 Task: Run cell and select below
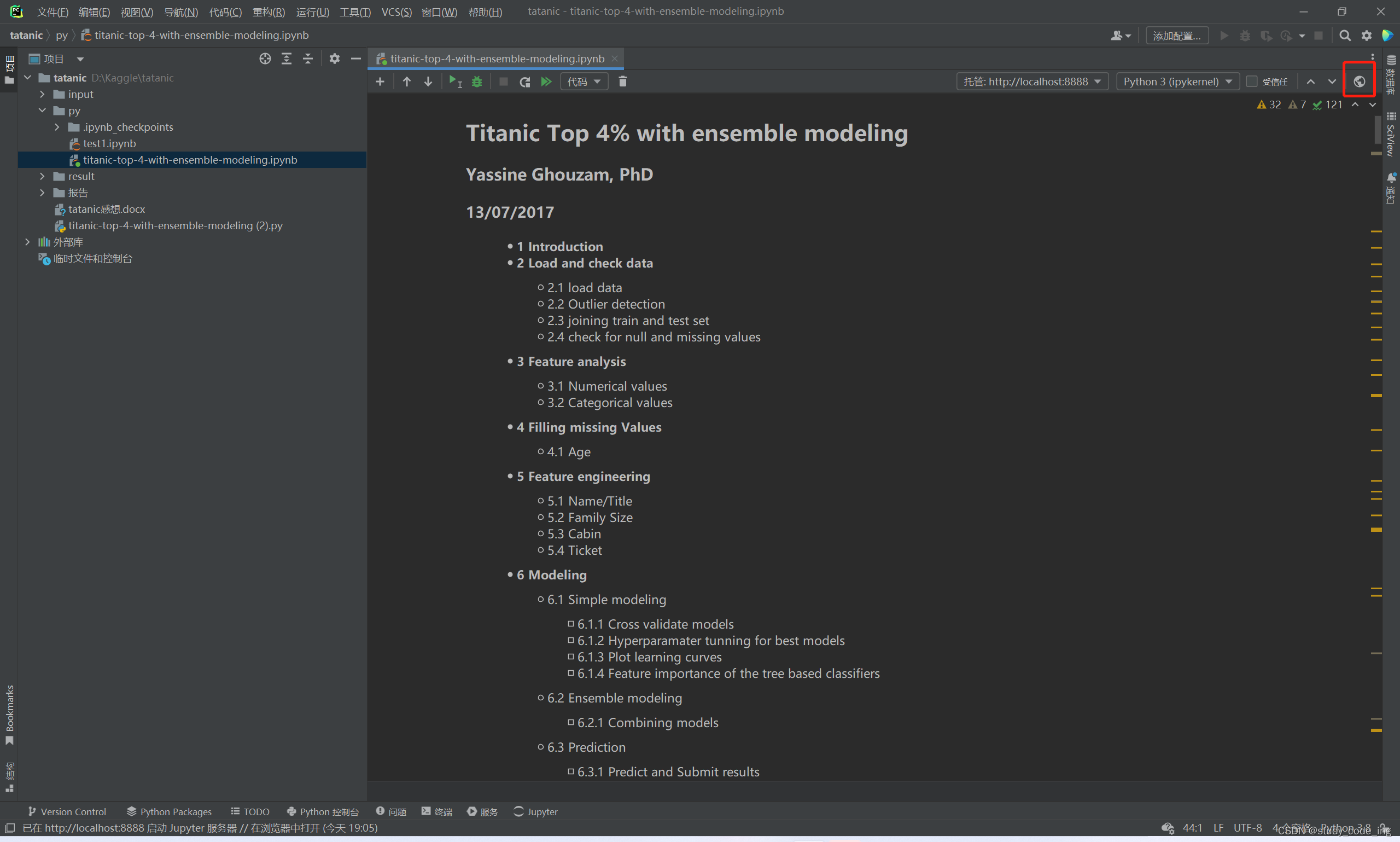[455, 82]
